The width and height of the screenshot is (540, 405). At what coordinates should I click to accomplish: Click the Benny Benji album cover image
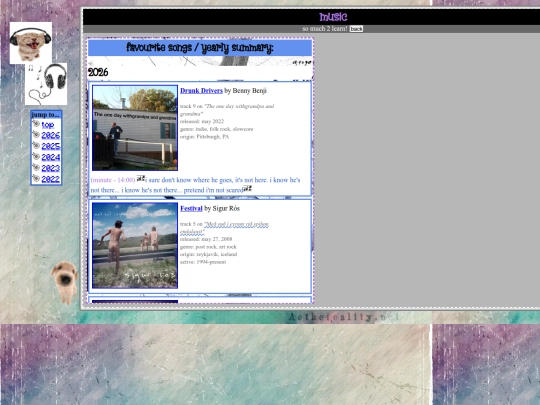click(x=135, y=128)
